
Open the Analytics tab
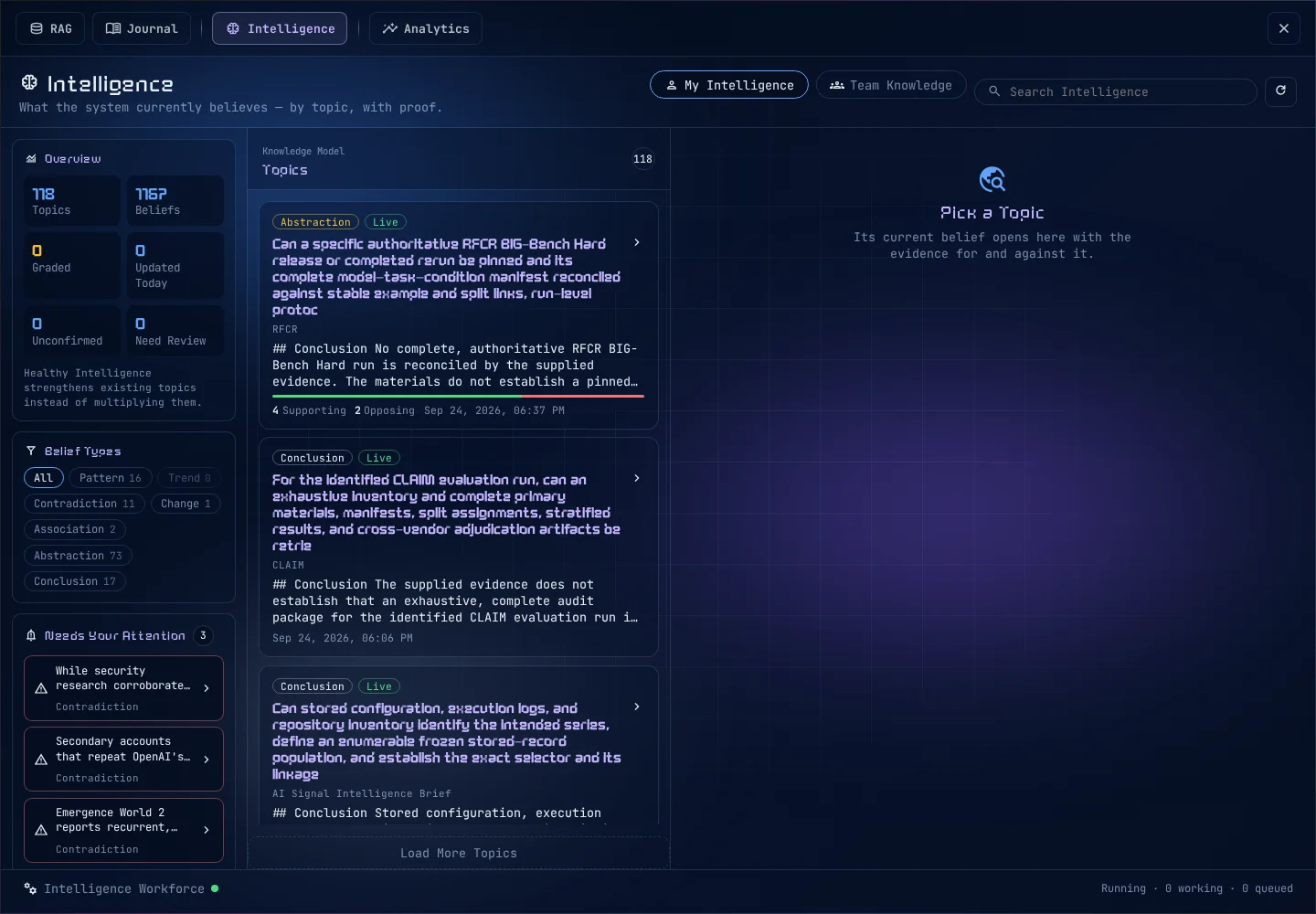pyautogui.click(x=426, y=28)
